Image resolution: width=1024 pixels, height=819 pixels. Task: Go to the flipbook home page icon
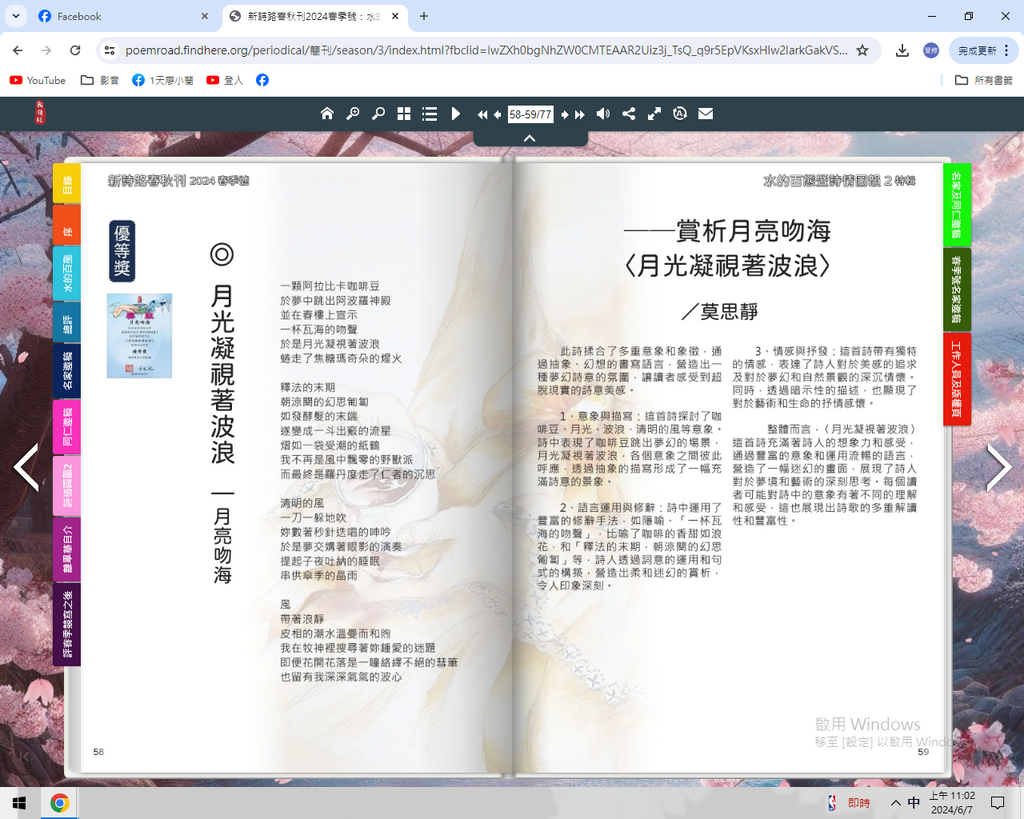pyautogui.click(x=327, y=114)
